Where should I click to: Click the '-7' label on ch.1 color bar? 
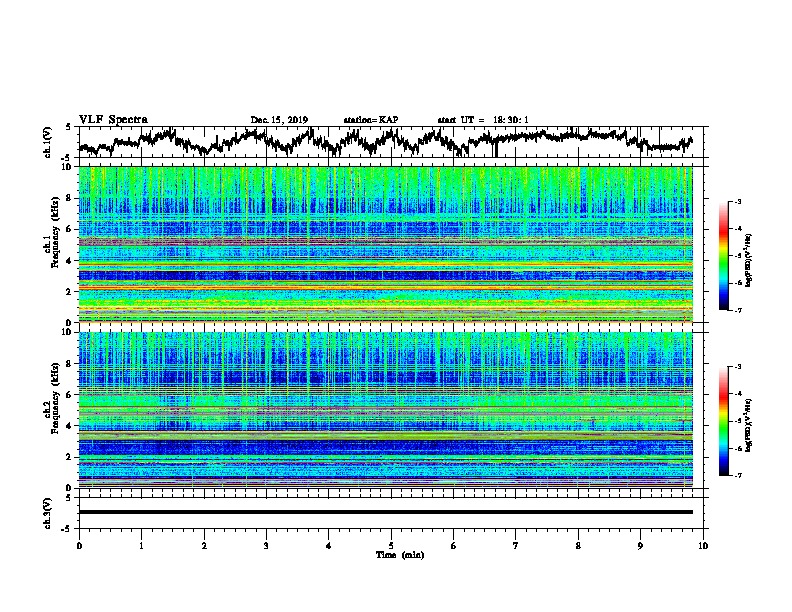tap(738, 310)
